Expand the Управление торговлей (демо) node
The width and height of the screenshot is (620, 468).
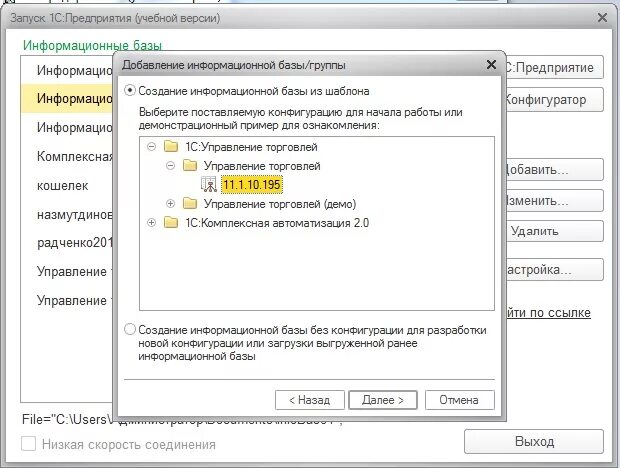click(x=170, y=204)
